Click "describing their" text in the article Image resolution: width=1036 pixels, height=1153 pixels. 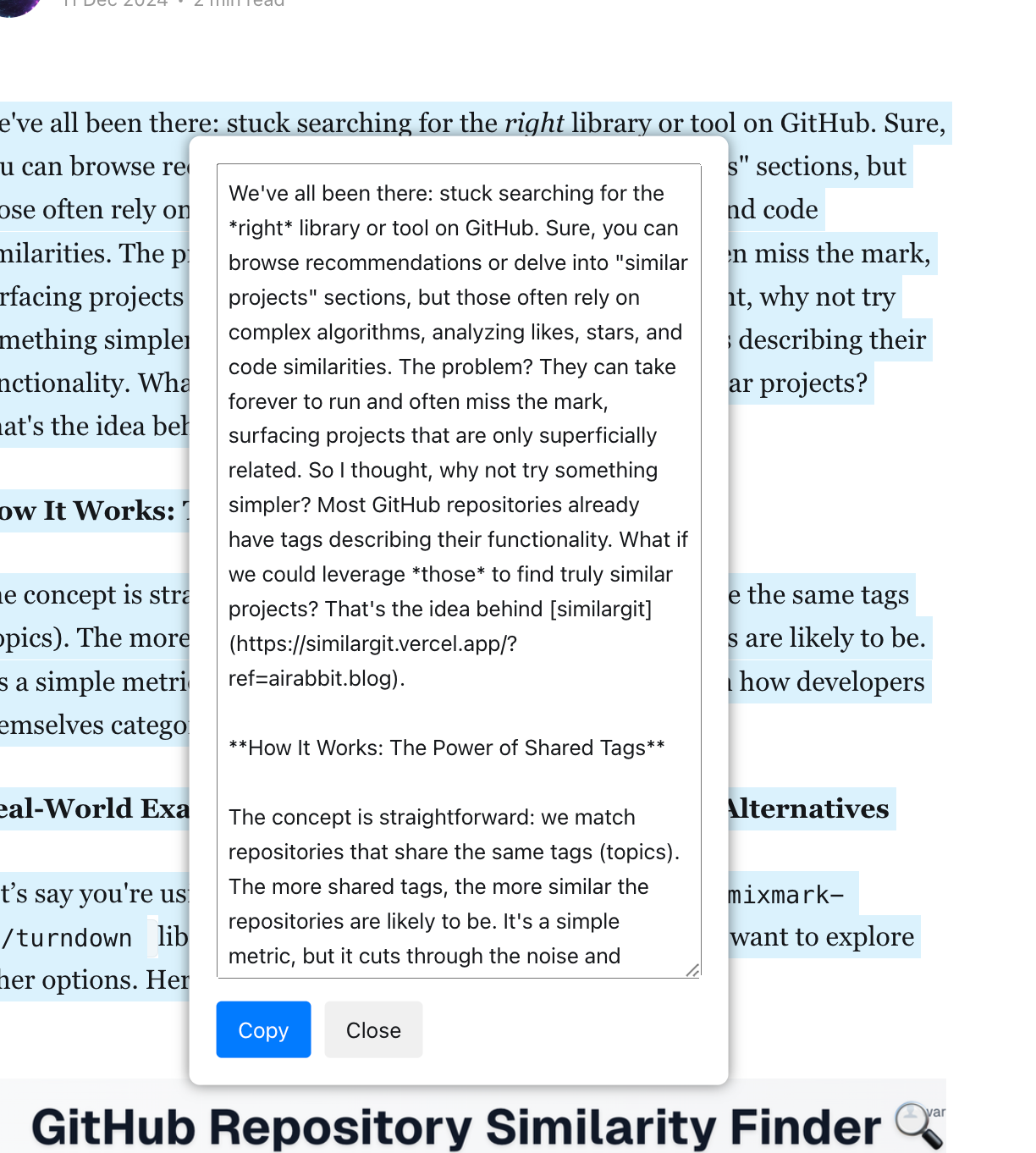tap(833, 340)
